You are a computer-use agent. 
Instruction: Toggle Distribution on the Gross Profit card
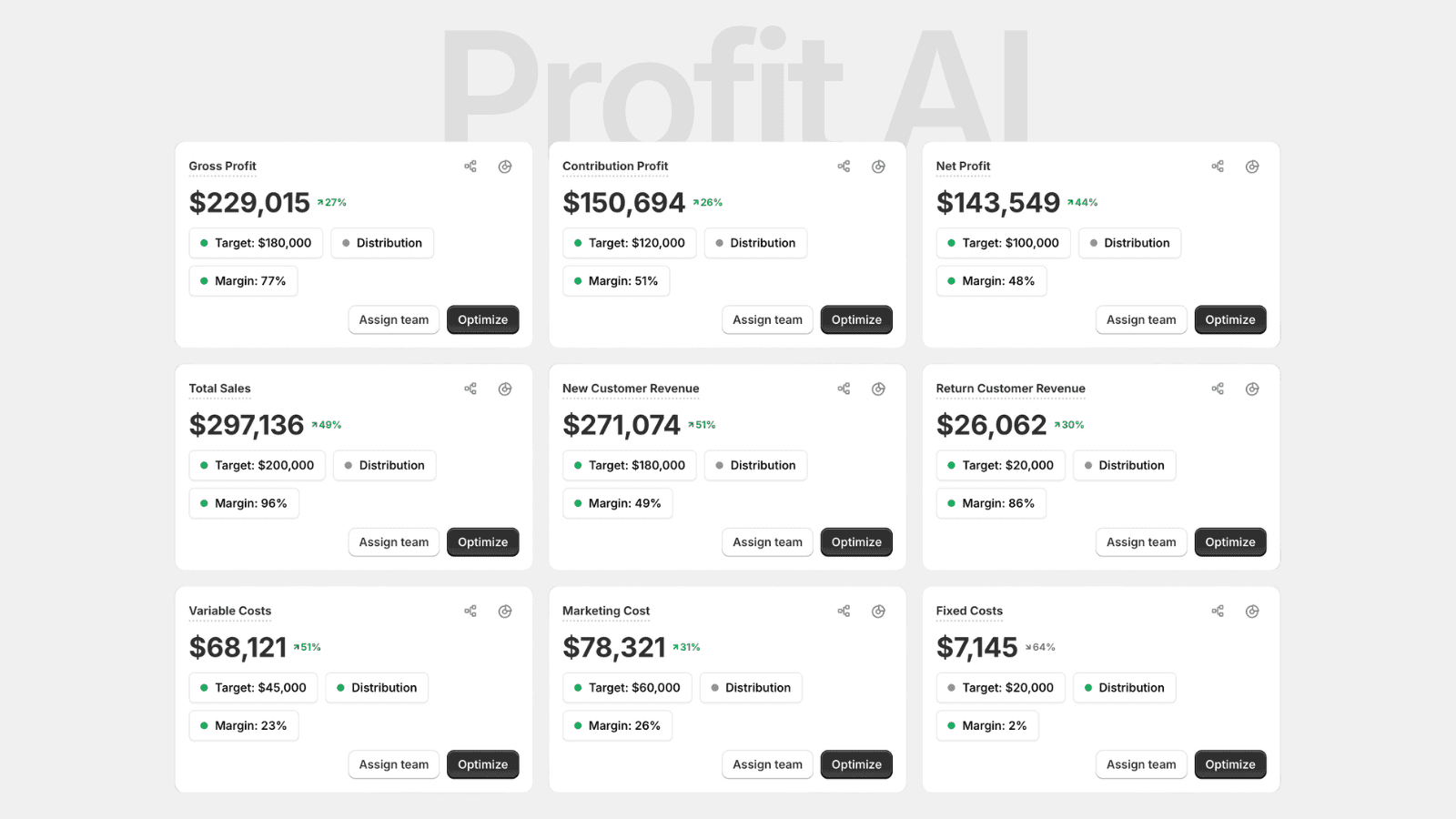pos(382,243)
